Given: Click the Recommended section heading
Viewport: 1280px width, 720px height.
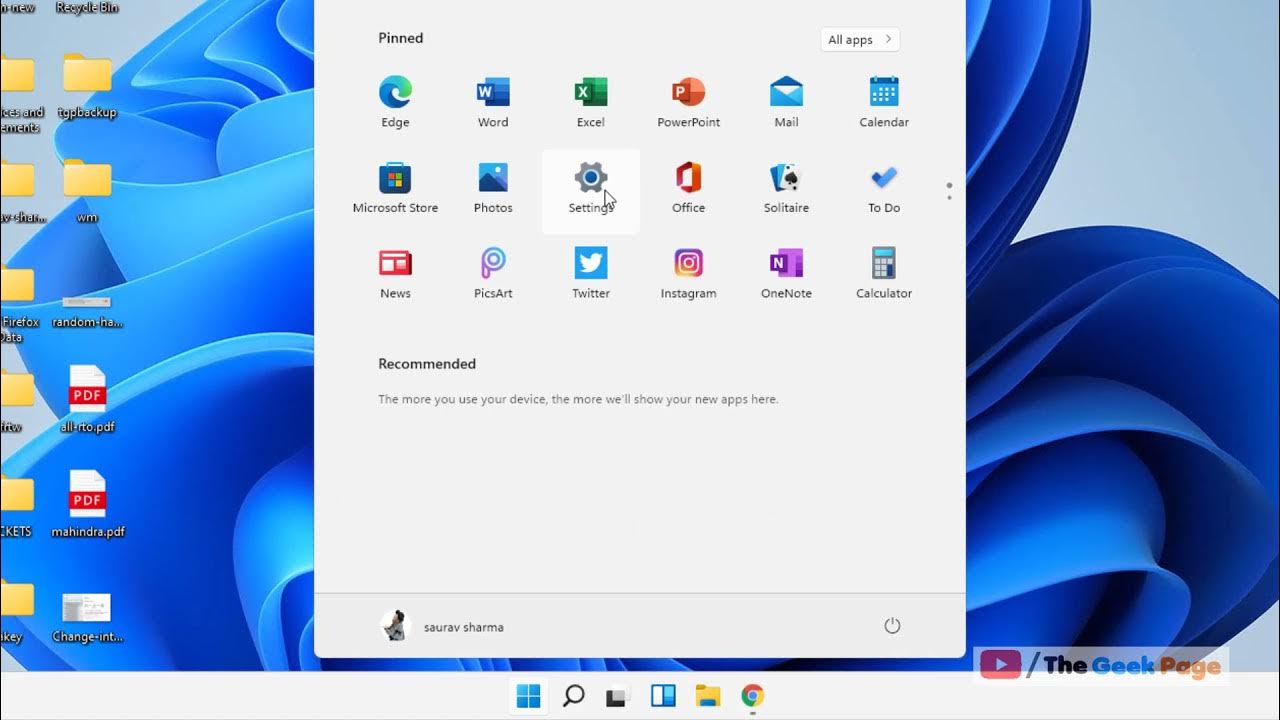Looking at the screenshot, I should (427, 364).
